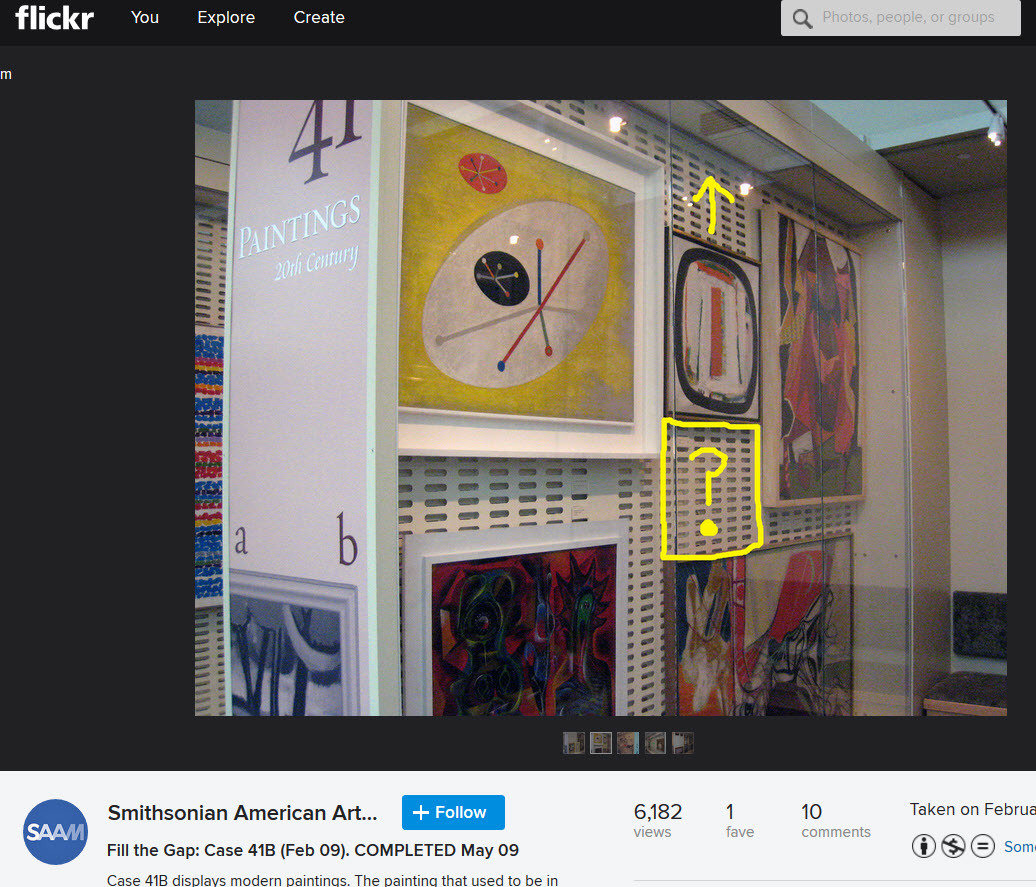1036x887 pixels.
Task: Open the Explore menu
Action: 226,17
